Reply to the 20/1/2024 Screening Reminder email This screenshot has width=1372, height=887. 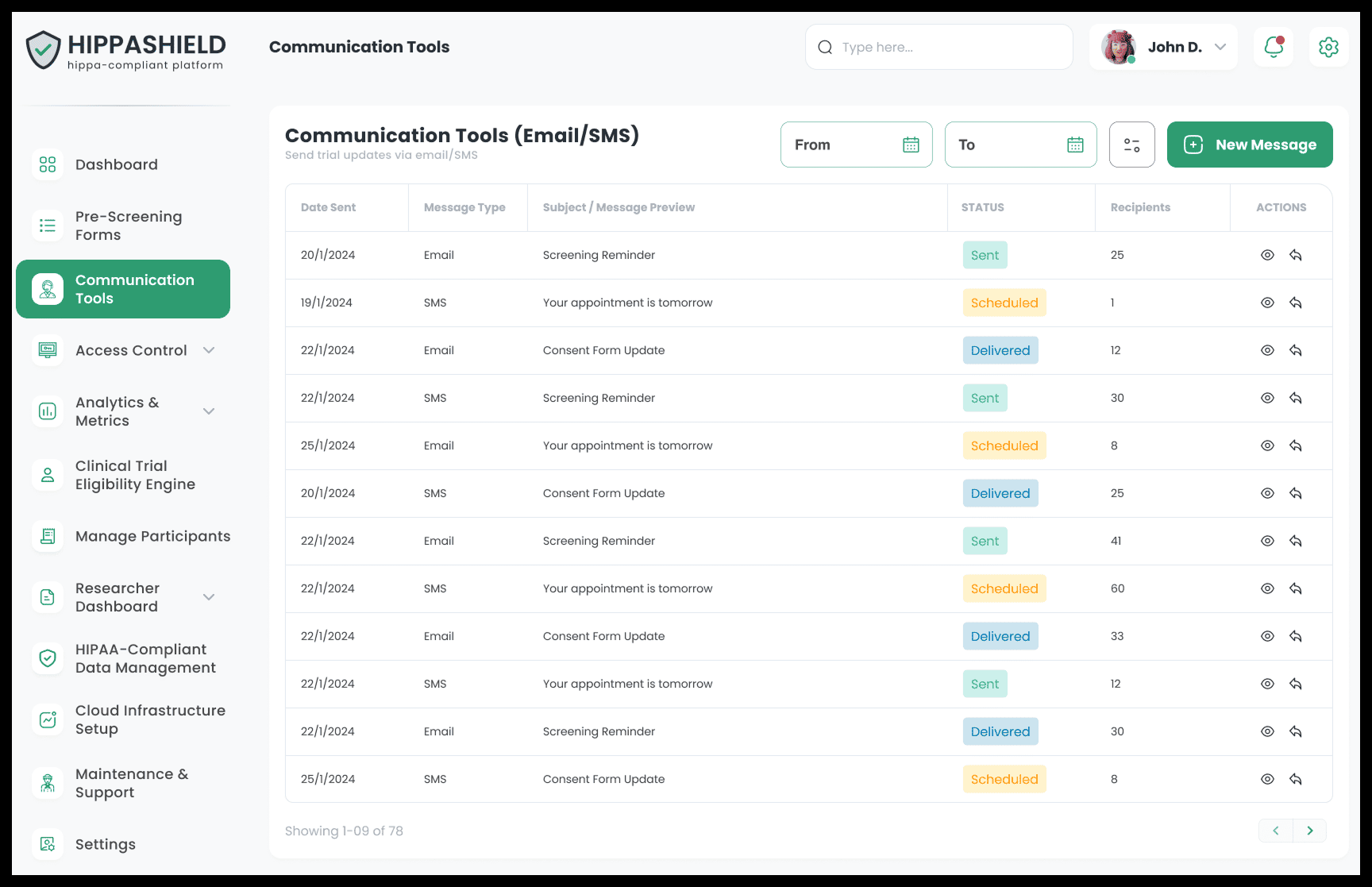coord(1296,255)
